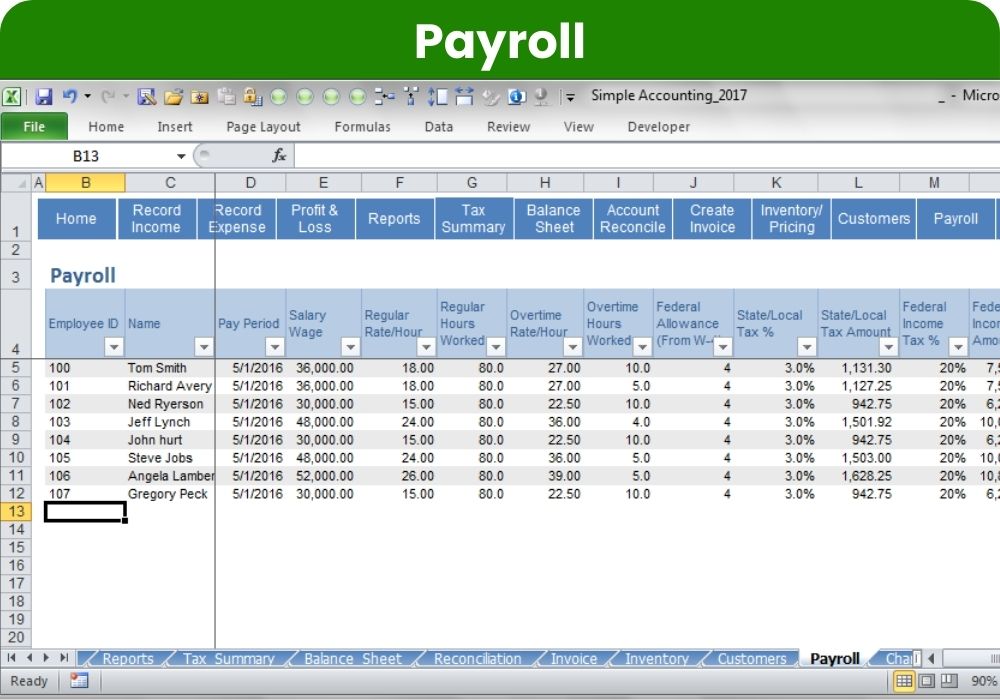1000x700 pixels.
Task: Open the Salary Wage filter dropdown
Action: (350, 347)
